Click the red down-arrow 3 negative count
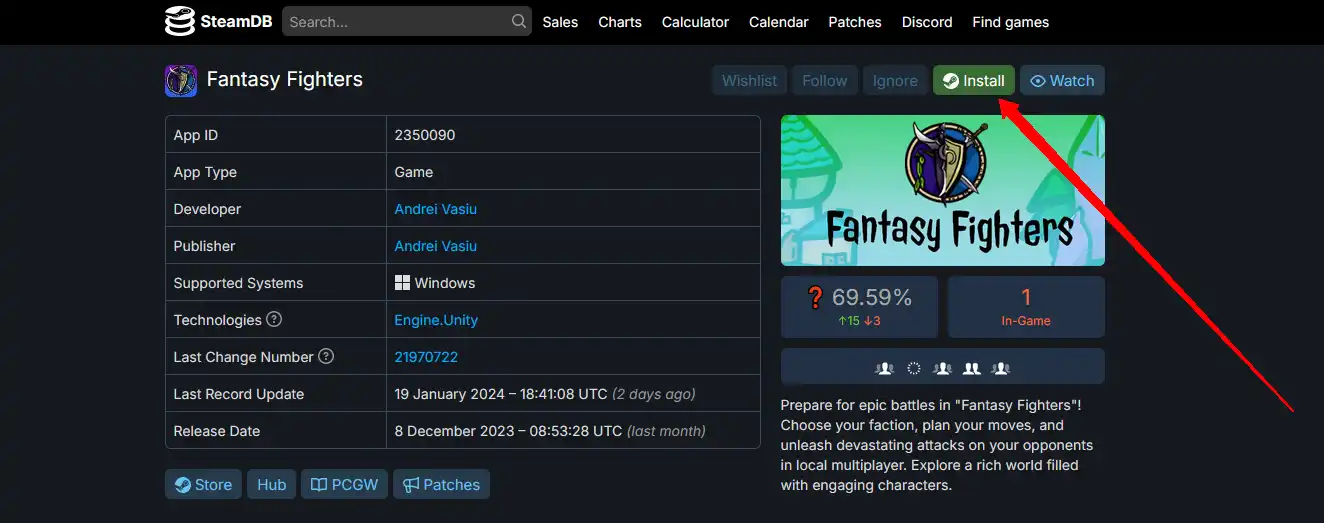 [x=872, y=321]
